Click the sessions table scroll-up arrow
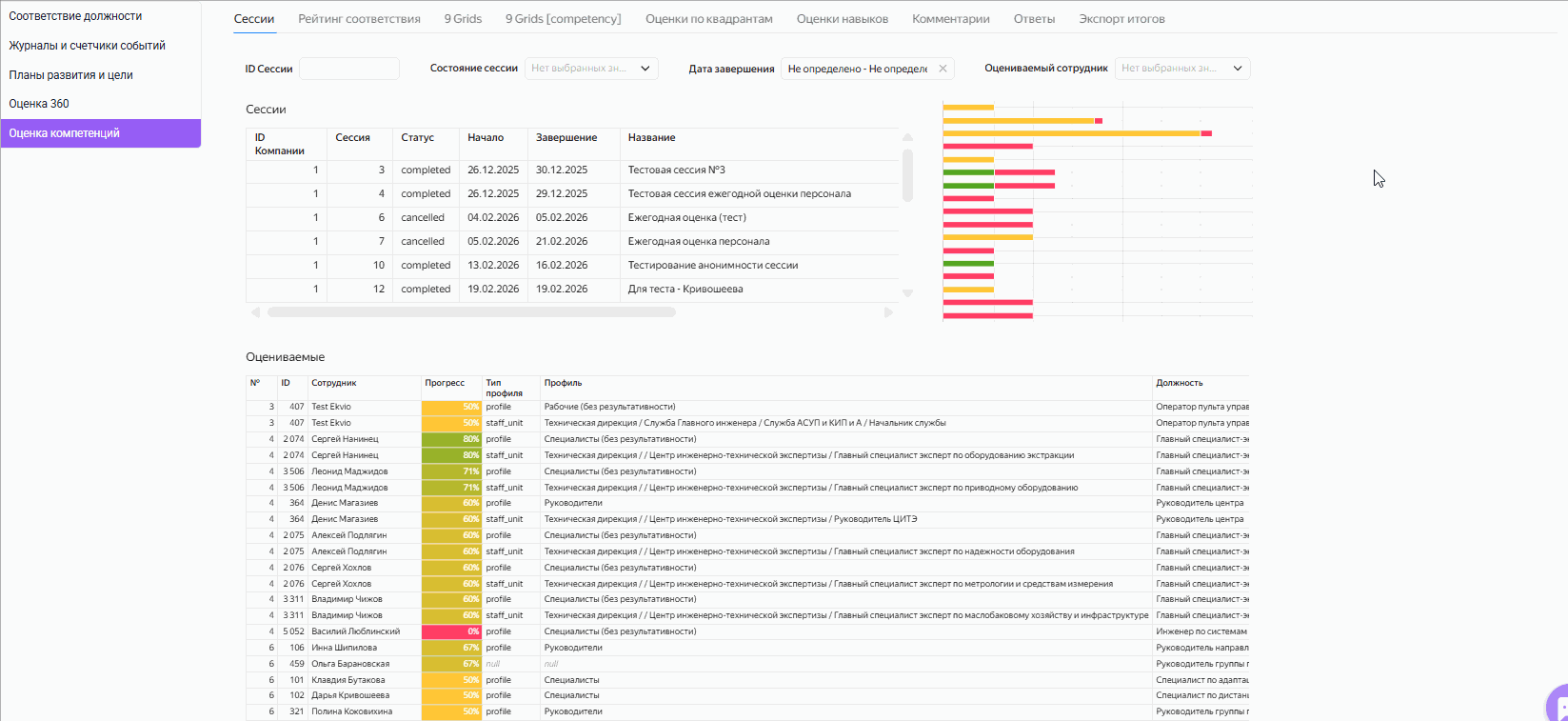Image resolution: width=1568 pixels, height=721 pixels. coord(907,138)
